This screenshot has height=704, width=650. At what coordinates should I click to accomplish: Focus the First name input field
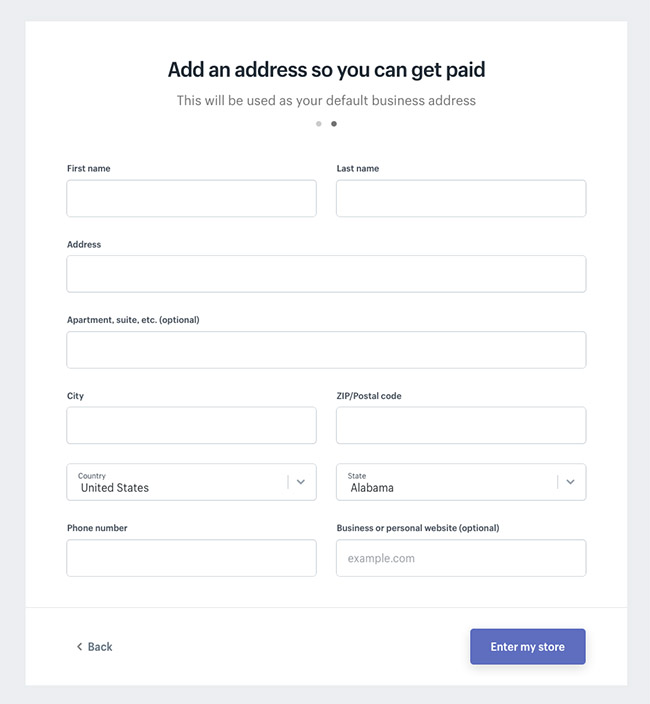click(191, 199)
